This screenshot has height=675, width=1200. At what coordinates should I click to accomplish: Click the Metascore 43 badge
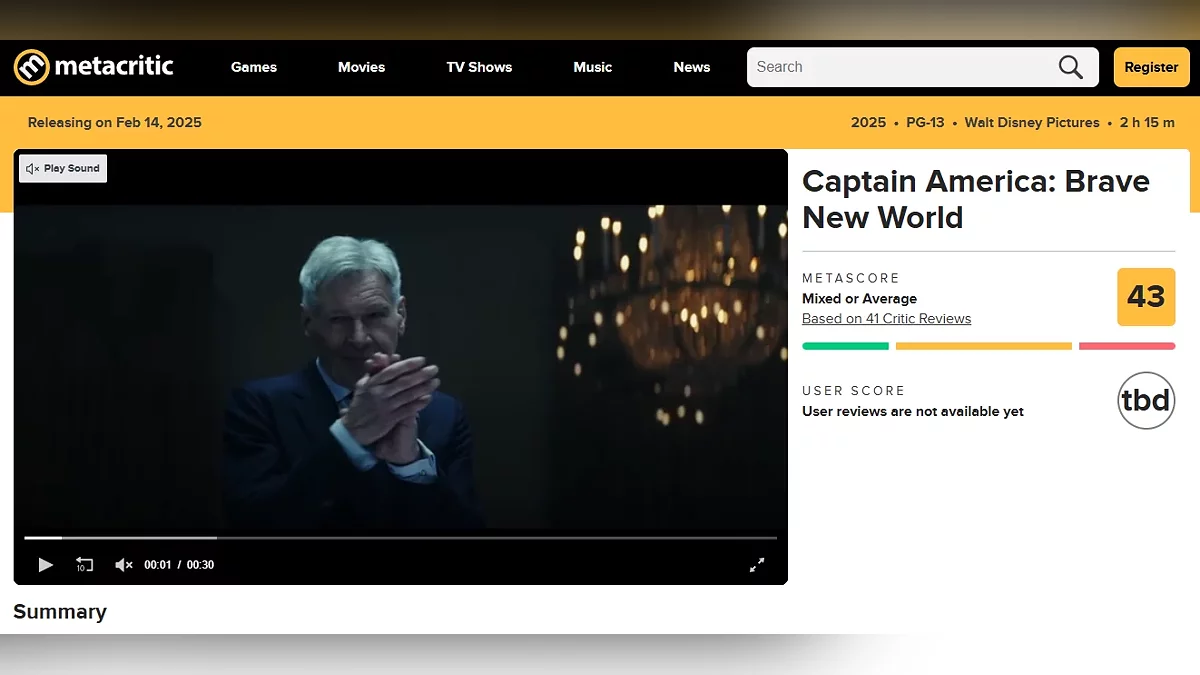(x=1146, y=297)
